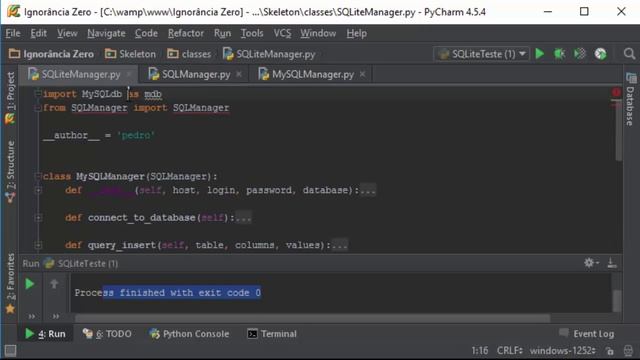640x360 pixels.
Task: Expand the connect_to_database method fold
Action: tap(38, 218)
